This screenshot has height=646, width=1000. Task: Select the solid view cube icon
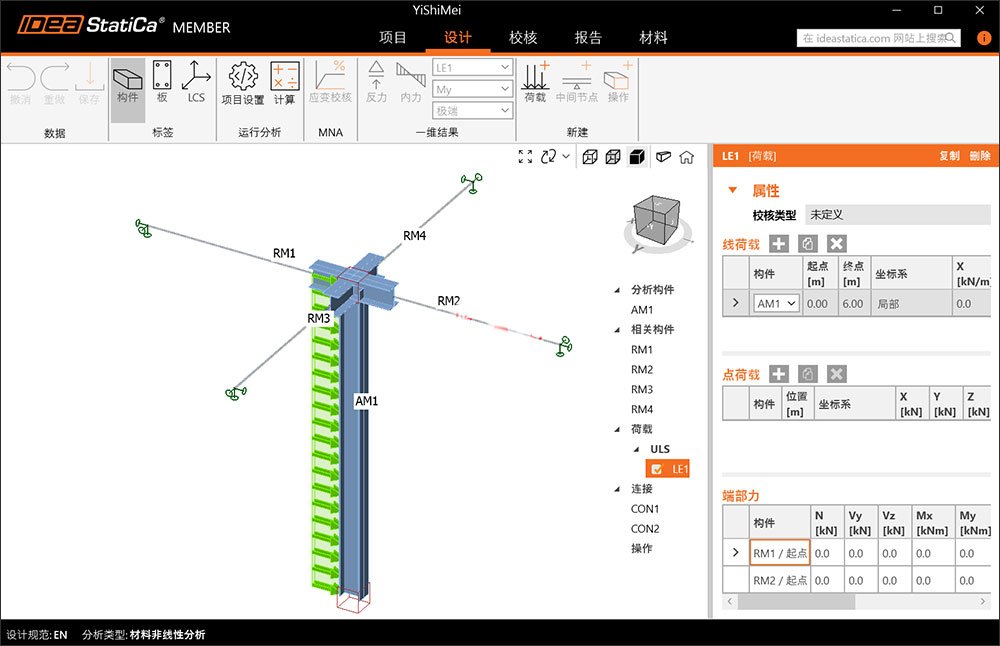[x=636, y=157]
